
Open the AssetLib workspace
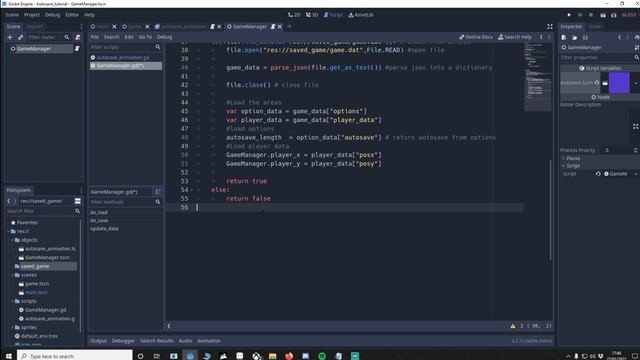click(361, 15)
